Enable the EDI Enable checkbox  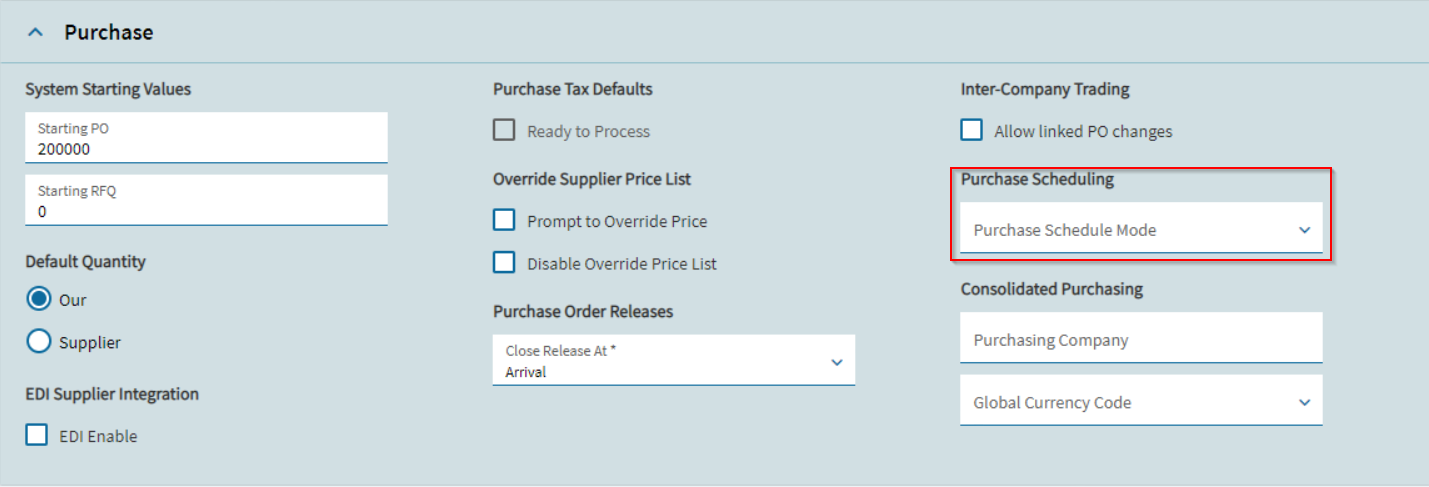37,435
